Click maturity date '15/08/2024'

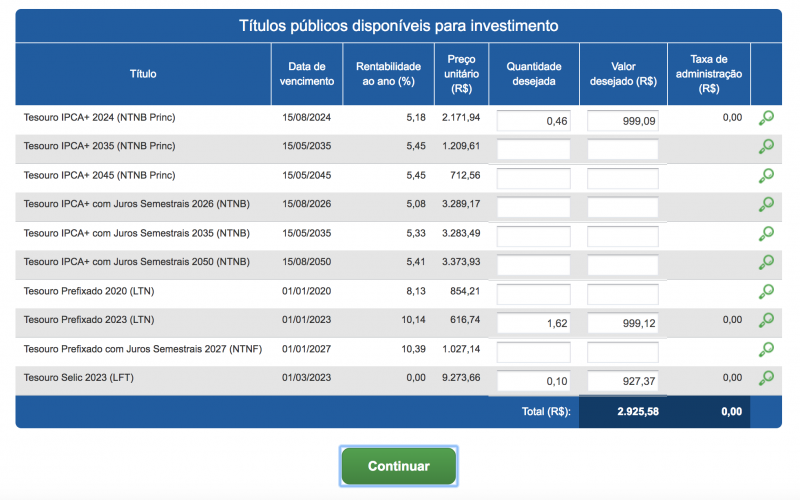(x=307, y=117)
